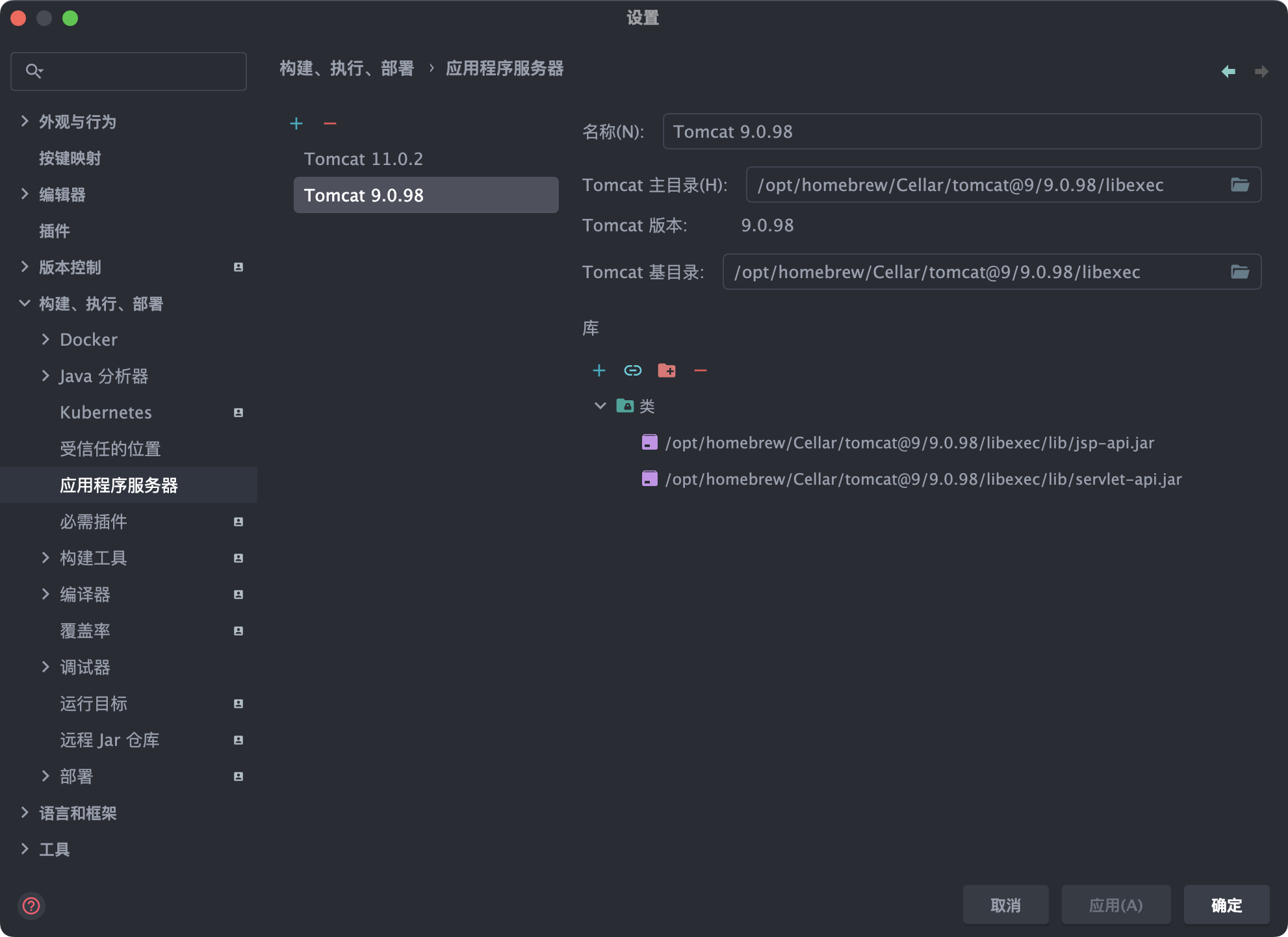Click 确定 button
This screenshot has width=1288, height=937.
click(x=1226, y=905)
